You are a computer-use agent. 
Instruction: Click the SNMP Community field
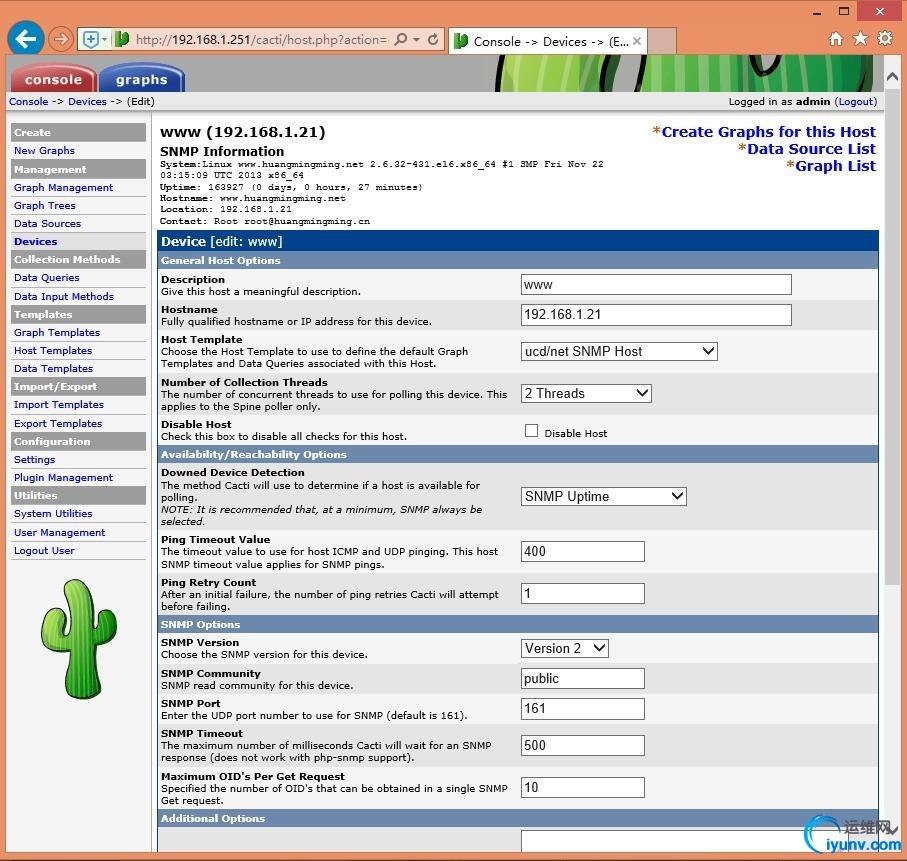point(582,678)
